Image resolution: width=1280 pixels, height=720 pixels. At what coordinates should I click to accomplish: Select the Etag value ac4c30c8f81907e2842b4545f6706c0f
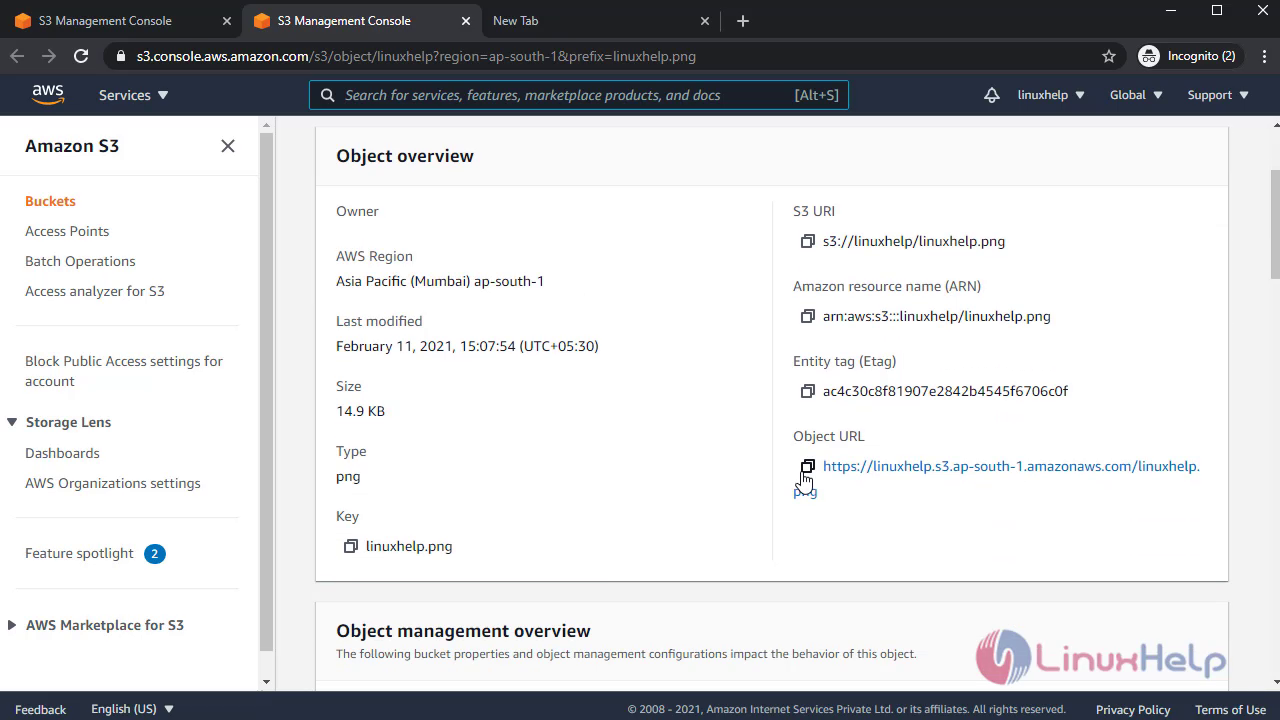pyautogui.click(x=945, y=391)
